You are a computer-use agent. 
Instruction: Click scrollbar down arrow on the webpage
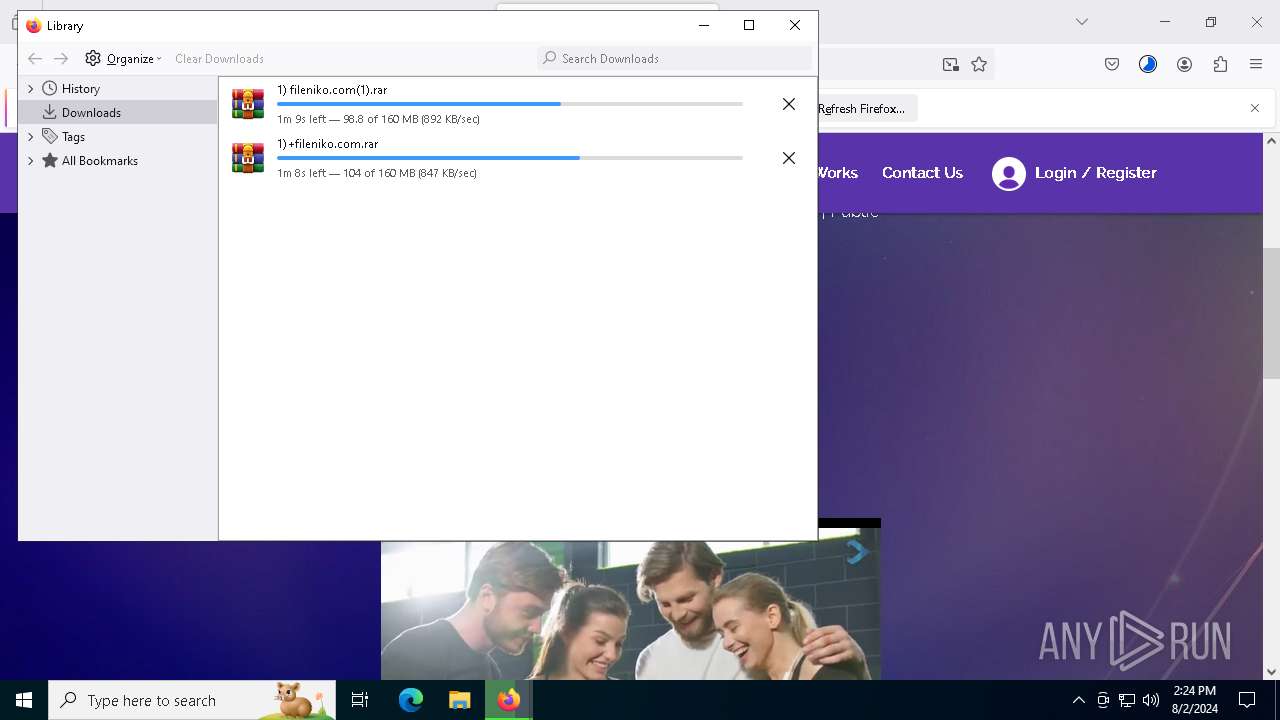[x=1271, y=672]
